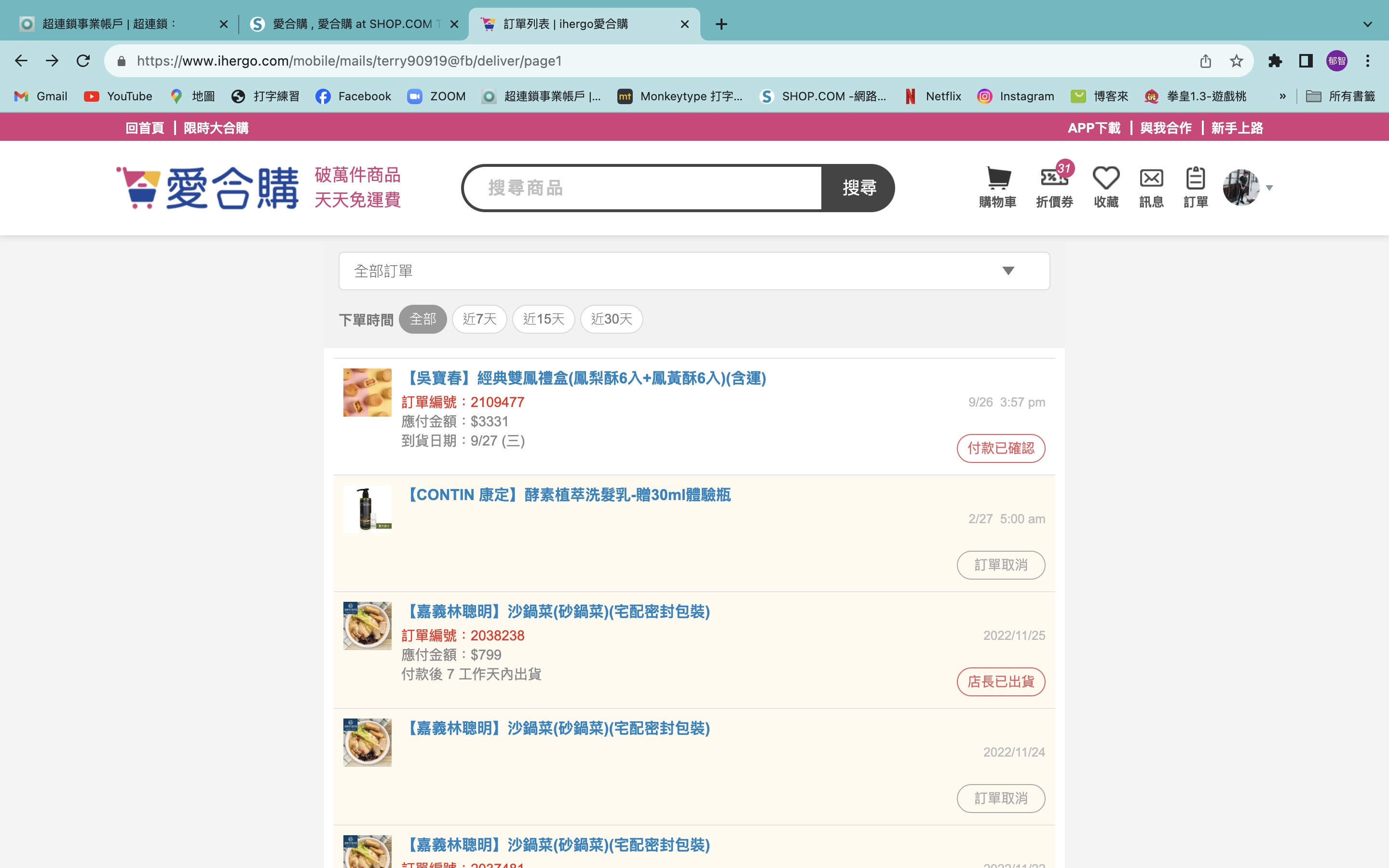Close the 超連鎖事業帳戶 tab
Image resolution: width=1389 pixels, height=868 pixels.
click(224, 24)
